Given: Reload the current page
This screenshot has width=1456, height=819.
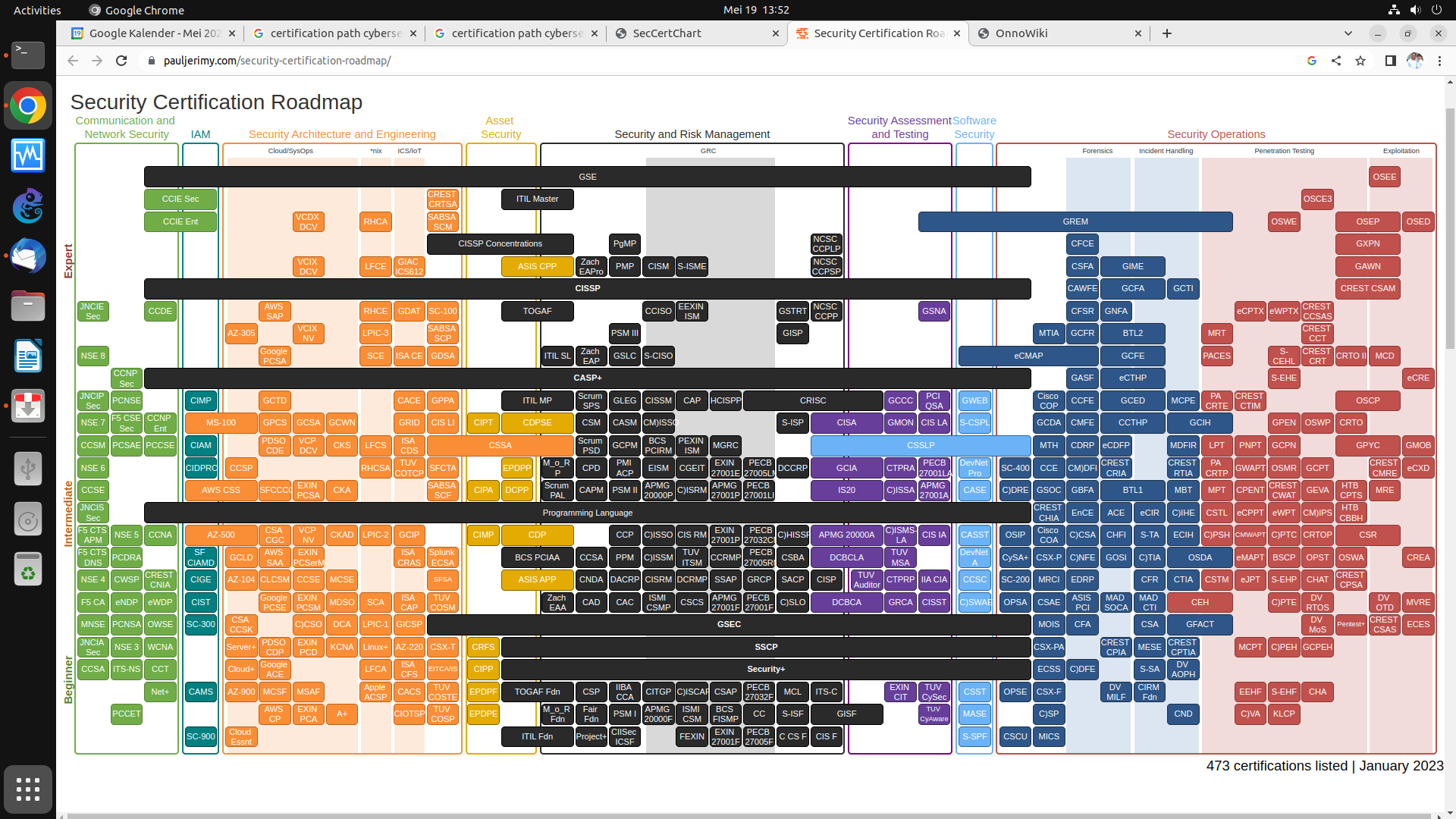Looking at the screenshot, I should [x=121, y=61].
